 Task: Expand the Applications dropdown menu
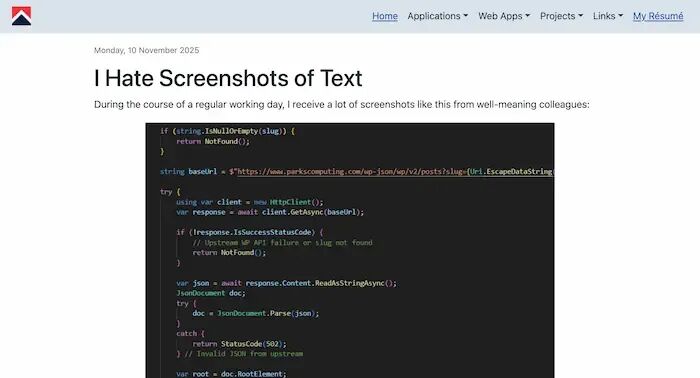(438, 16)
